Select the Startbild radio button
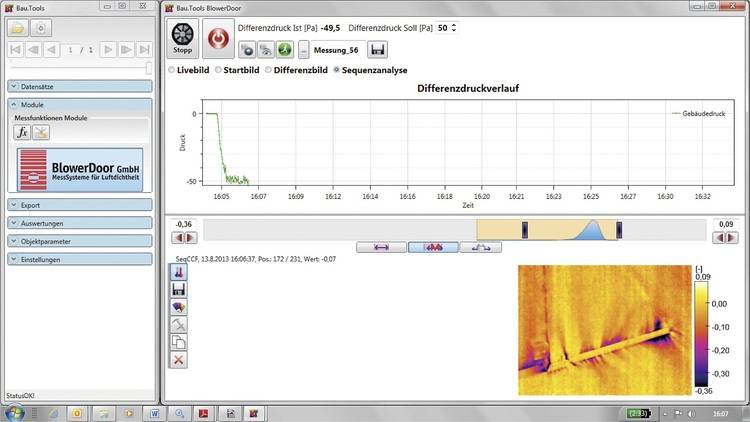Image resolution: width=750 pixels, height=422 pixels. (217, 70)
